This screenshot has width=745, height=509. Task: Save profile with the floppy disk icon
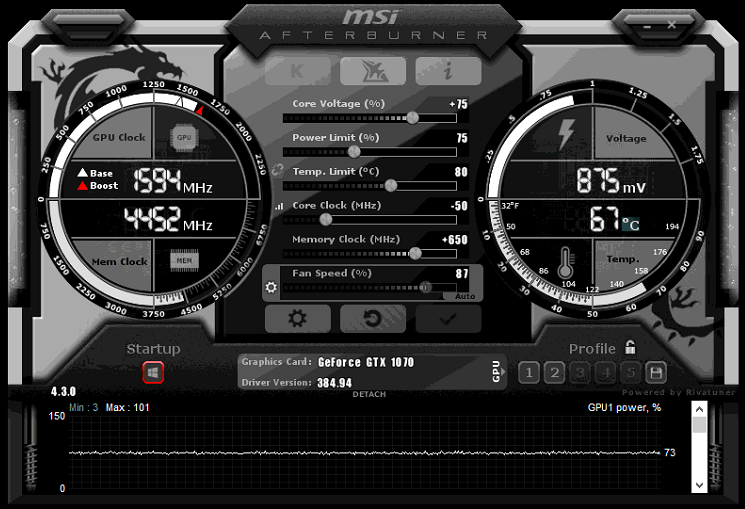(x=656, y=373)
